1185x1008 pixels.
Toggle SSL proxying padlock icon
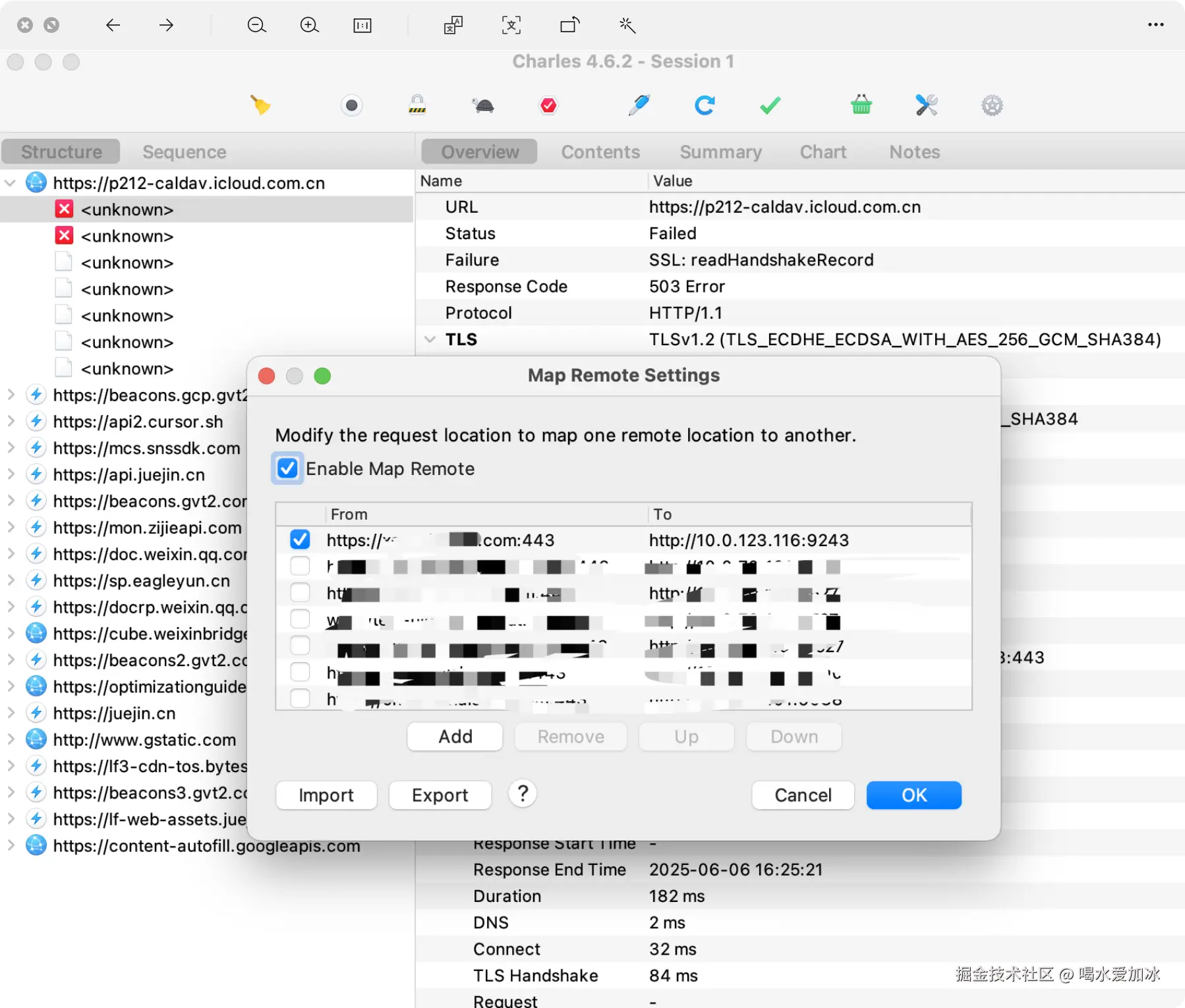click(x=417, y=105)
